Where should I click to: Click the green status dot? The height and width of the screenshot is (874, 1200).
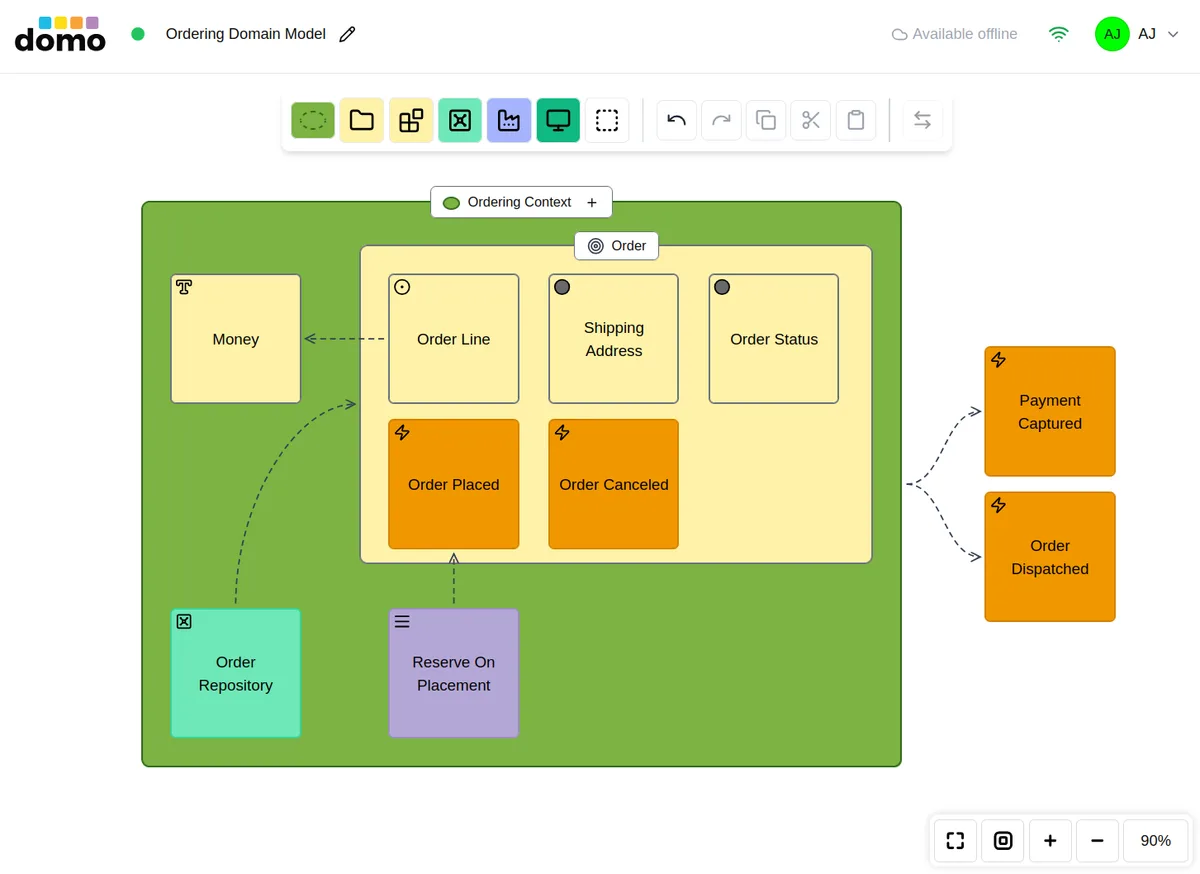(x=138, y=34)
